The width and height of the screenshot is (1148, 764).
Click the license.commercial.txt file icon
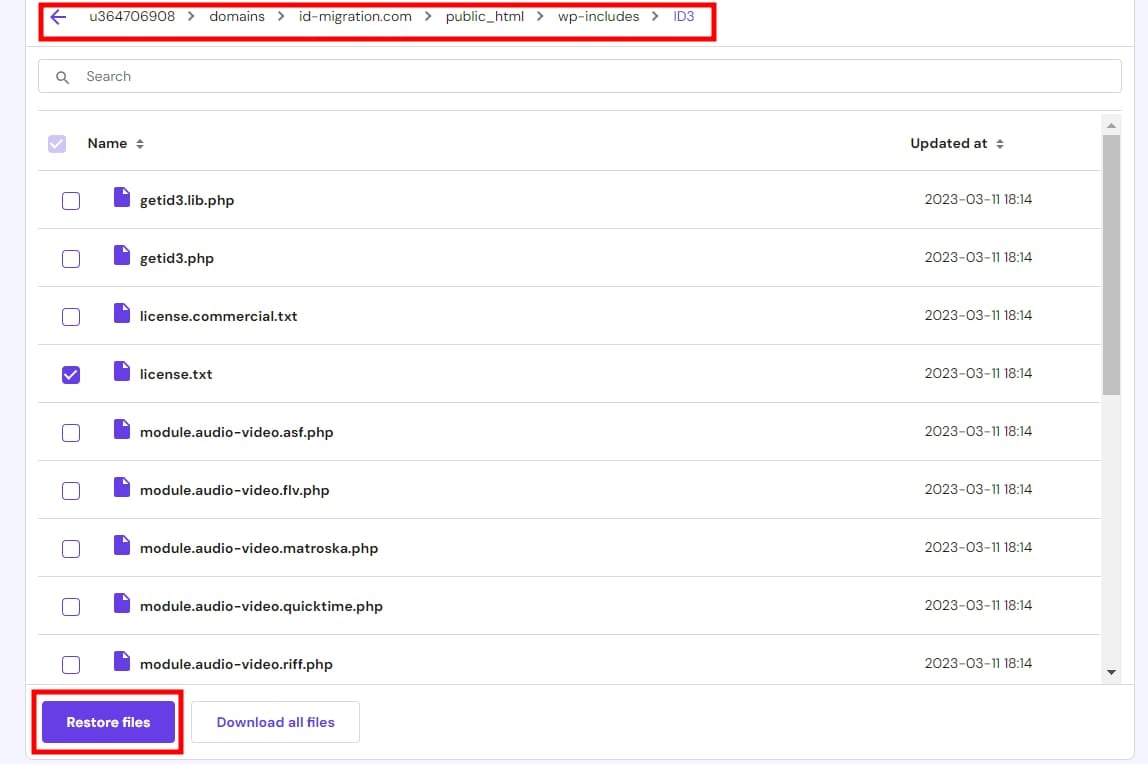point(122,314)
